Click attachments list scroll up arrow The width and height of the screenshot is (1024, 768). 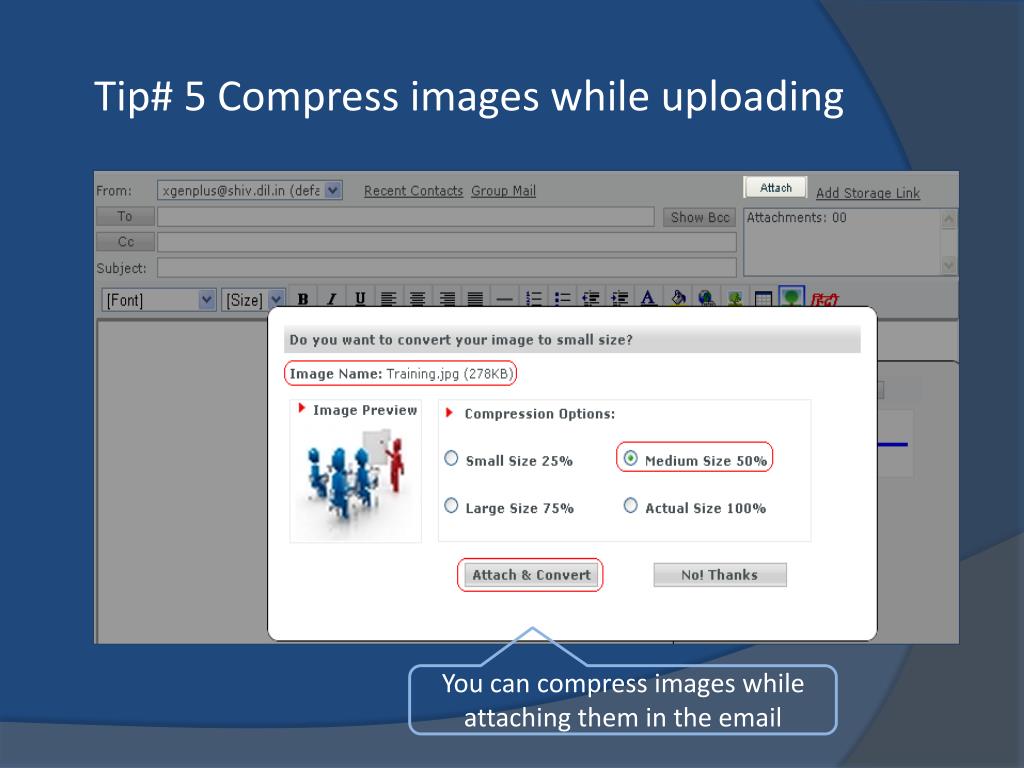pyautogui.click(x=948, y=219)
